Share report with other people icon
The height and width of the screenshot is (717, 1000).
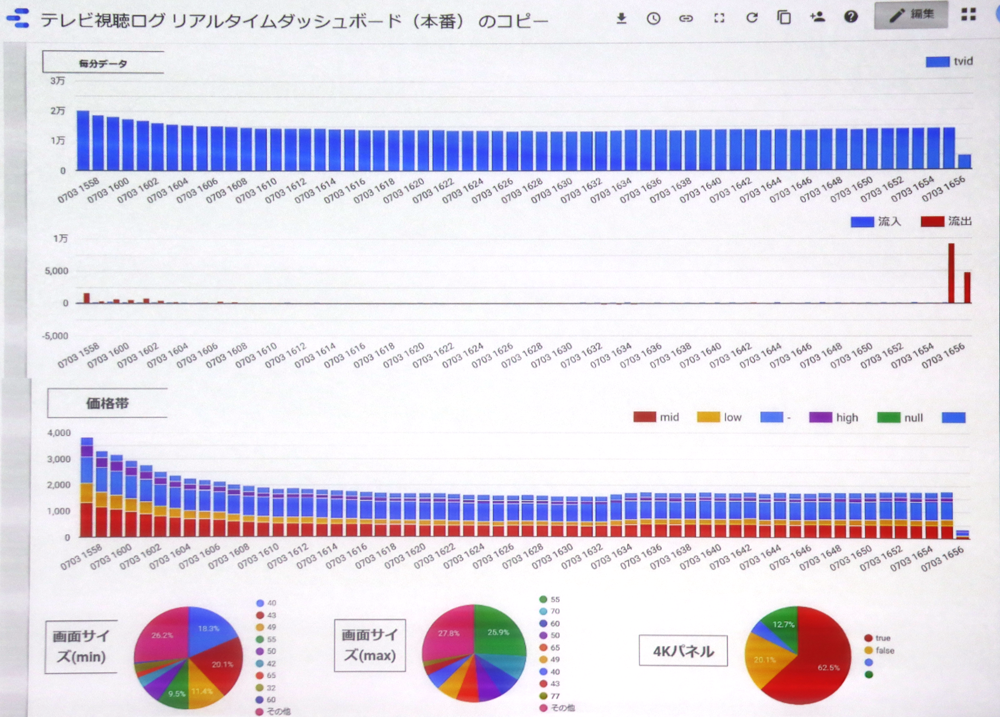coord(818,17)
